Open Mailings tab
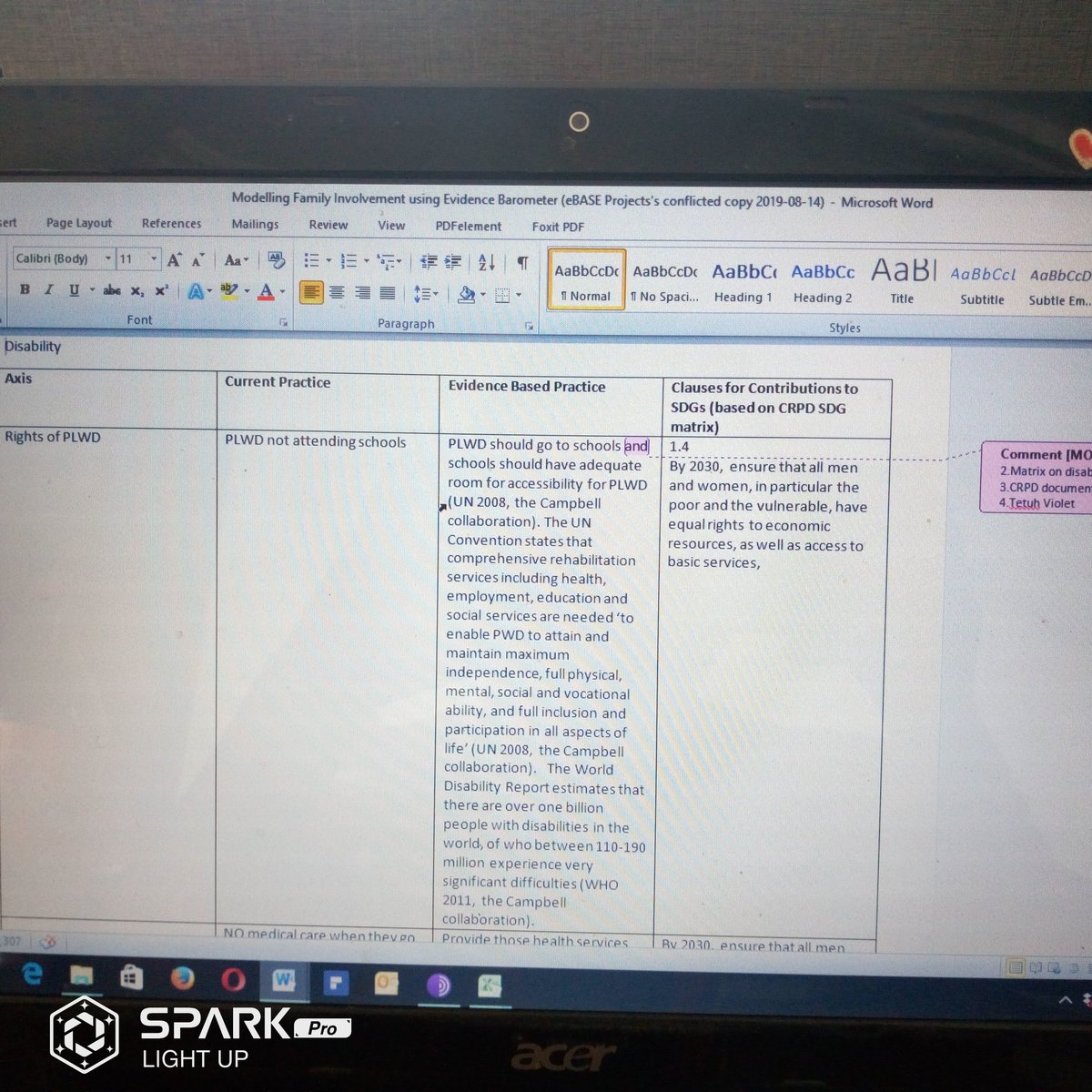The image size is (1092, 1092). pyautogui.click(x=255, y=224)
